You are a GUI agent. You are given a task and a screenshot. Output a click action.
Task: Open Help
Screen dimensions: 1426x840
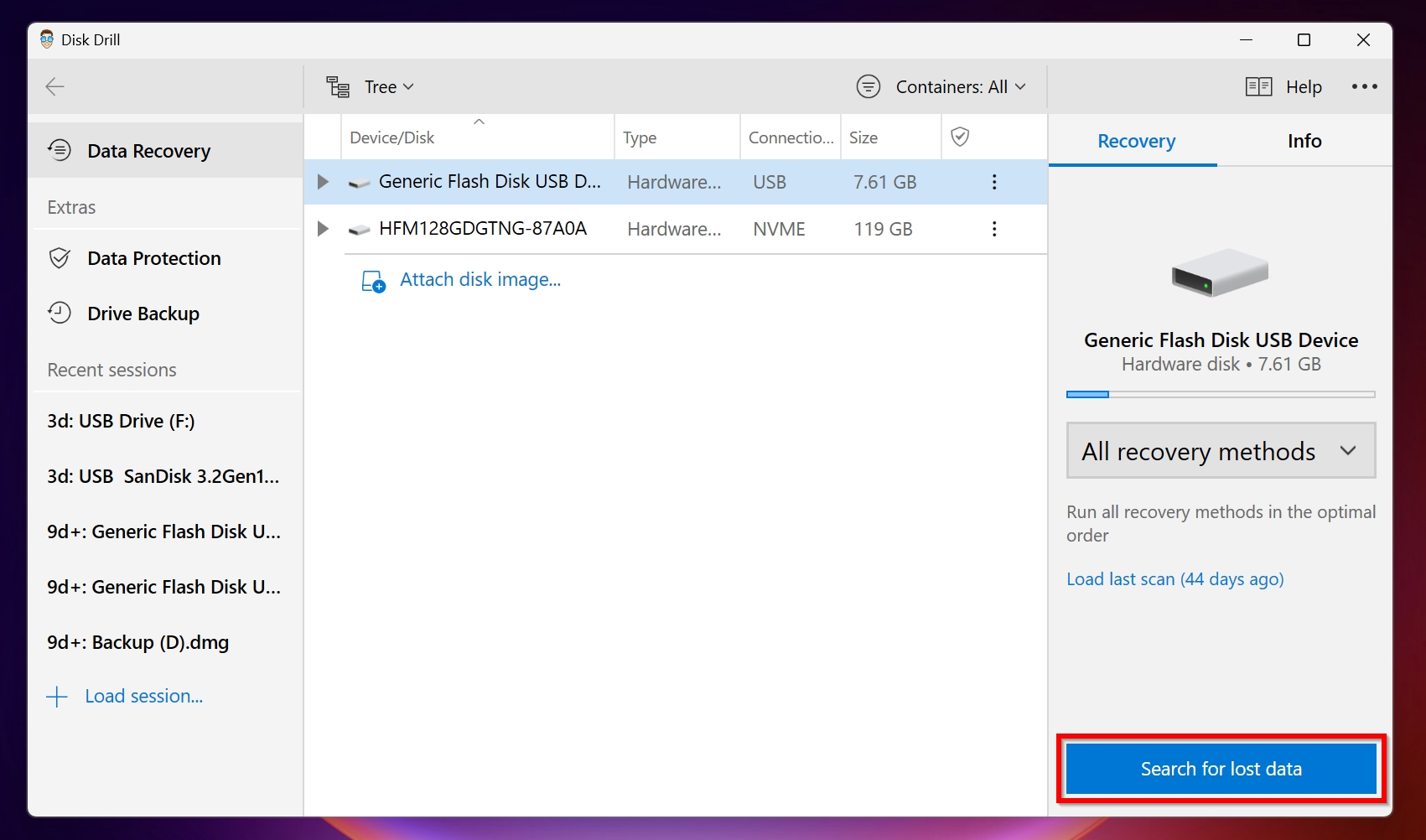(x=1304, y=86)
